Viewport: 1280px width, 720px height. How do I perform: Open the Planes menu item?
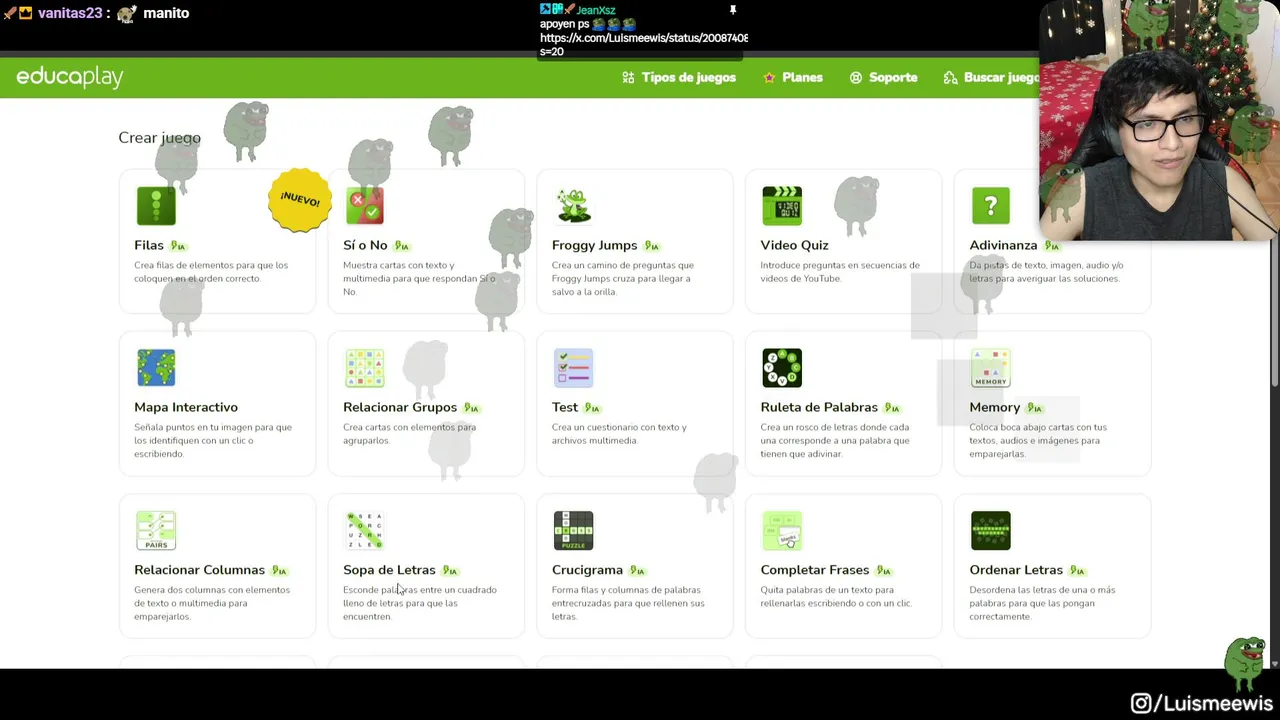coord(793,77)
